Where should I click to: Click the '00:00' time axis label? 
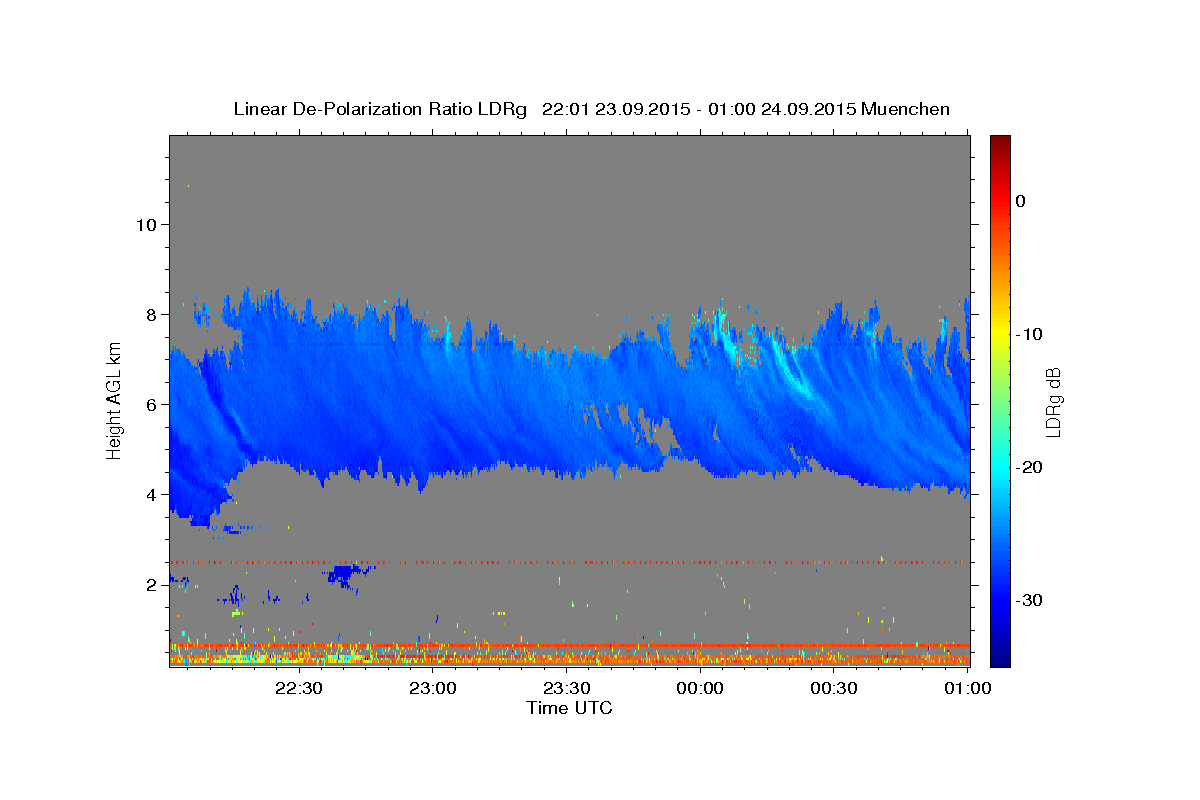[x=700, y=688]
